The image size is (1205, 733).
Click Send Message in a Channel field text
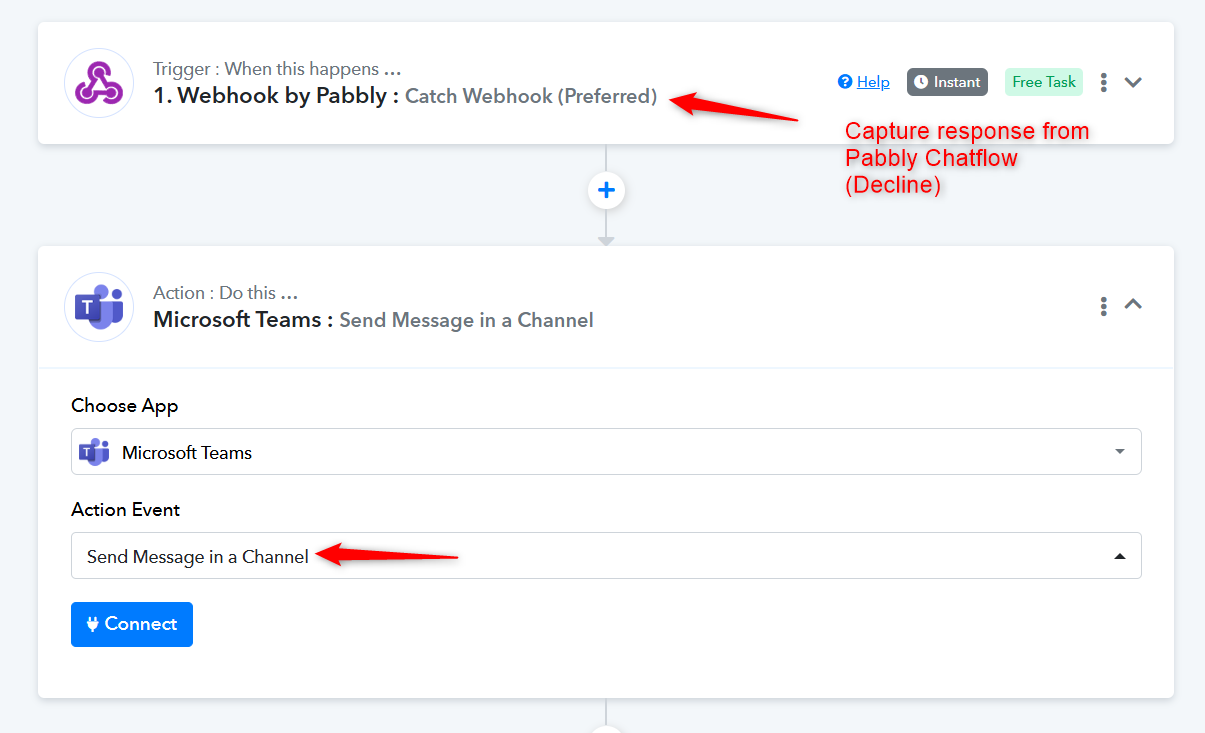(198, 557)
